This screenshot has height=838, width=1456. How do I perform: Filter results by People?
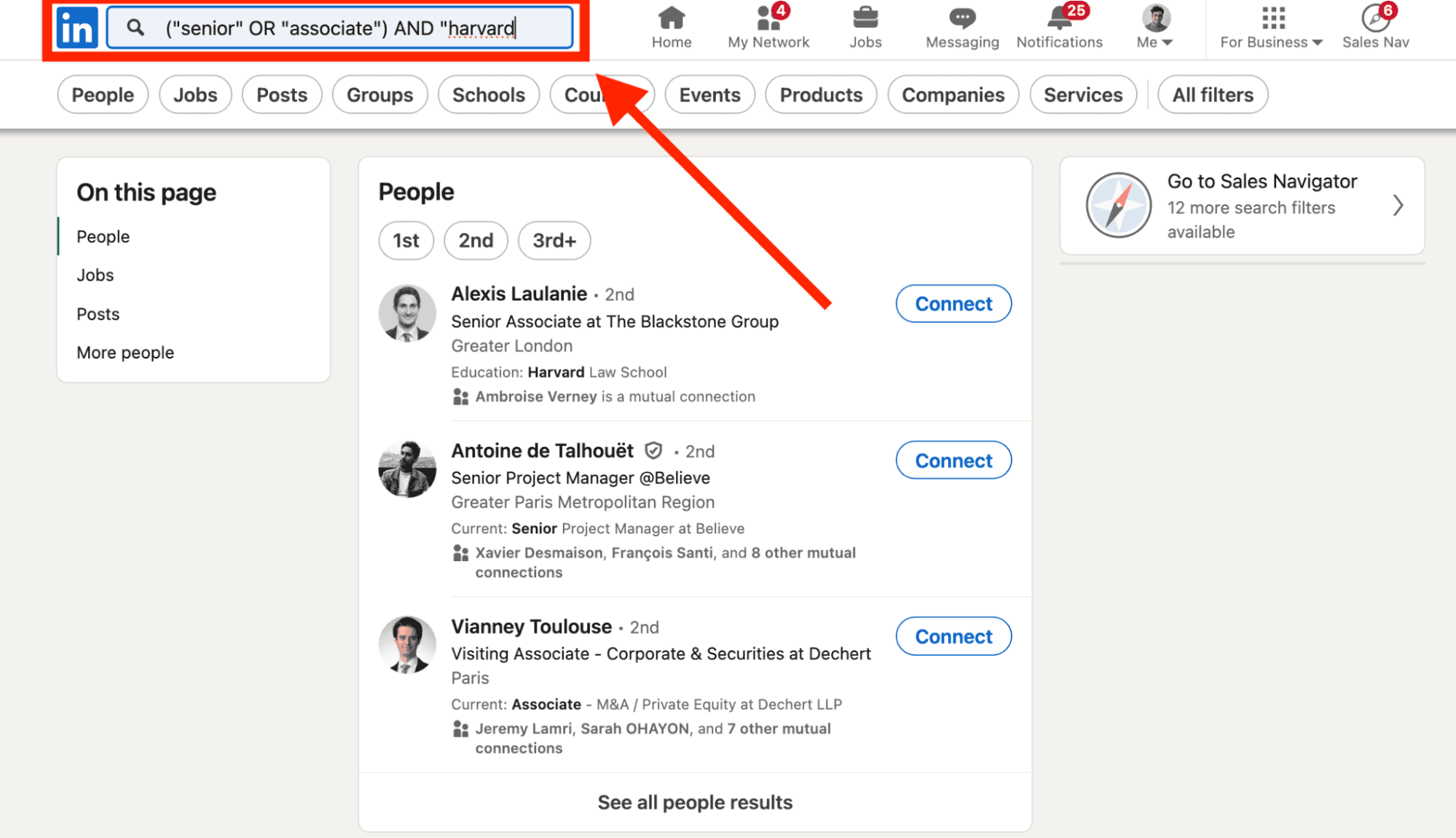103,95
